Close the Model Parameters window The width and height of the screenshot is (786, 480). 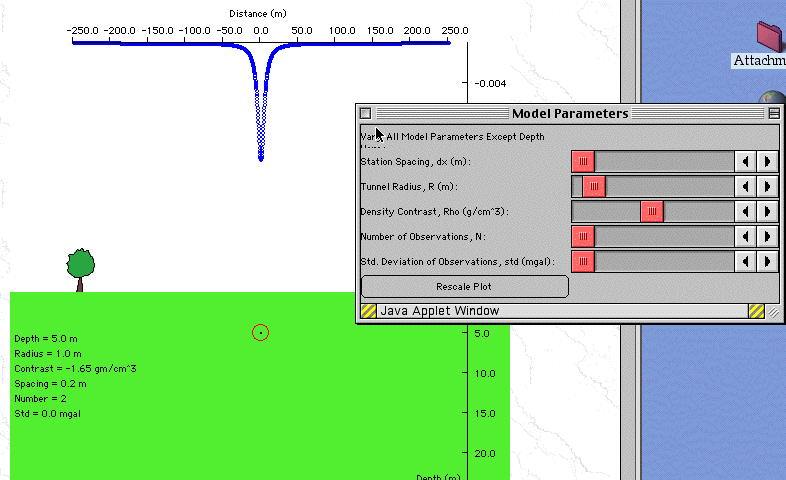coord(365,114)
